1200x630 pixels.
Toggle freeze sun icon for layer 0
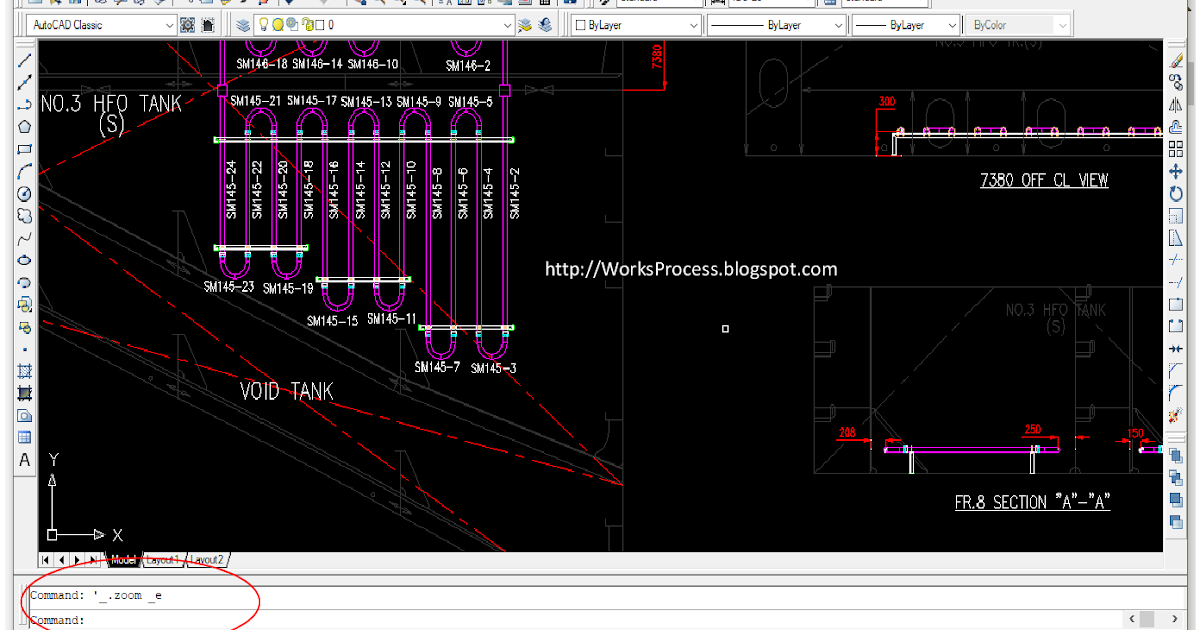pos(278,25)
